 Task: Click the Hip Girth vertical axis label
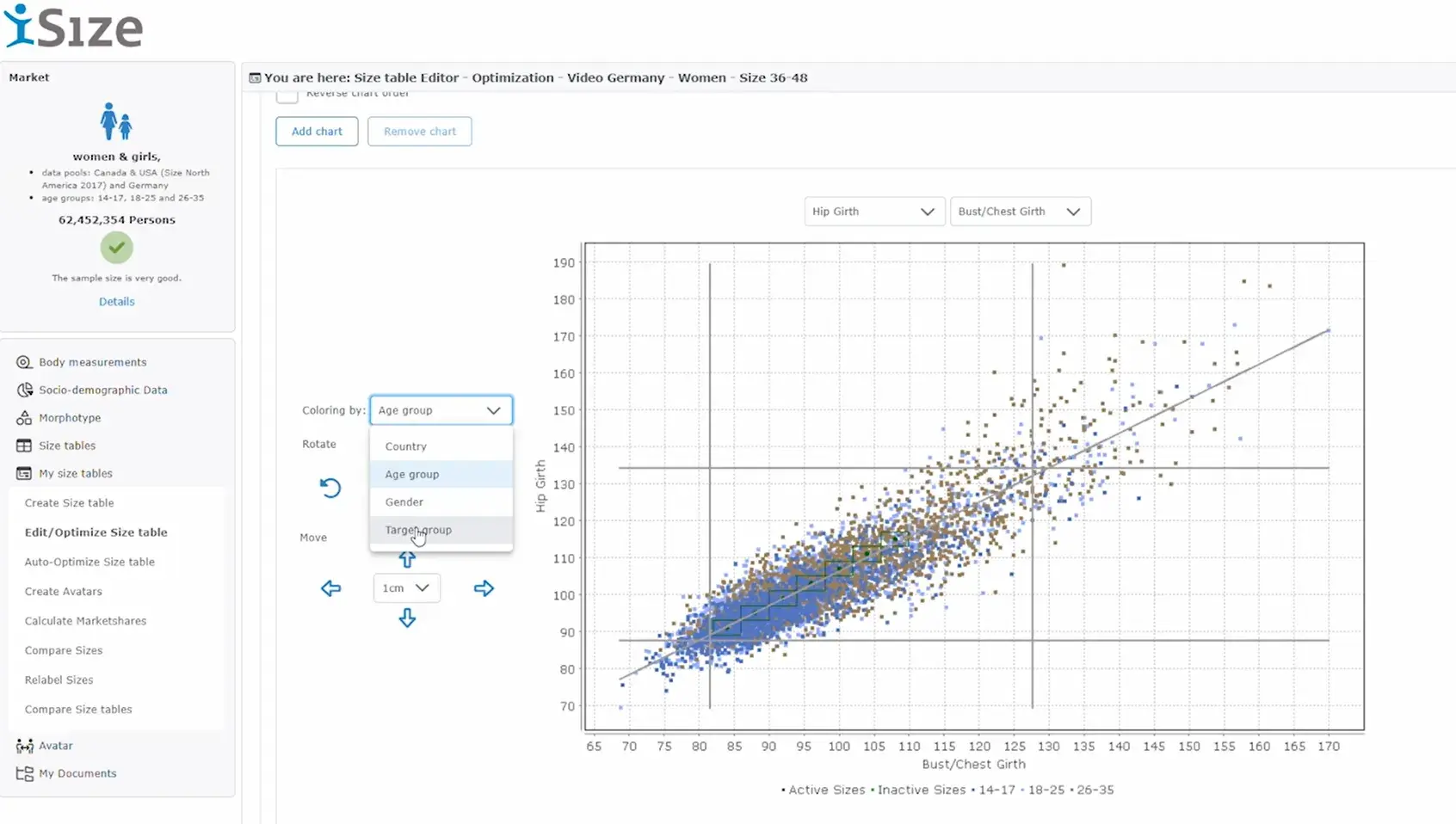point(540,486)
